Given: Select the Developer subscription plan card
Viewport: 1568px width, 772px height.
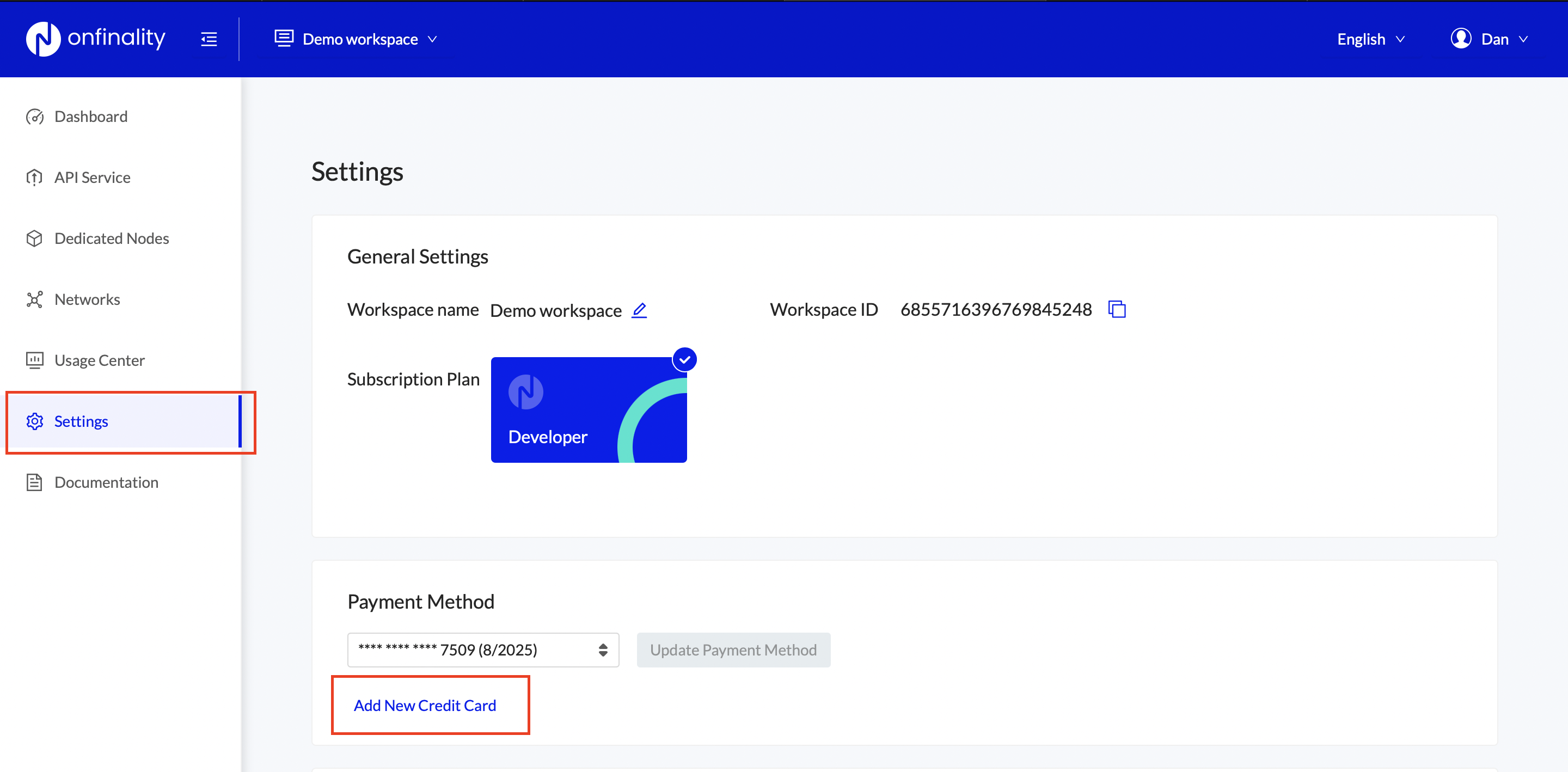Looking at the screenshot, I should point(588,410).
